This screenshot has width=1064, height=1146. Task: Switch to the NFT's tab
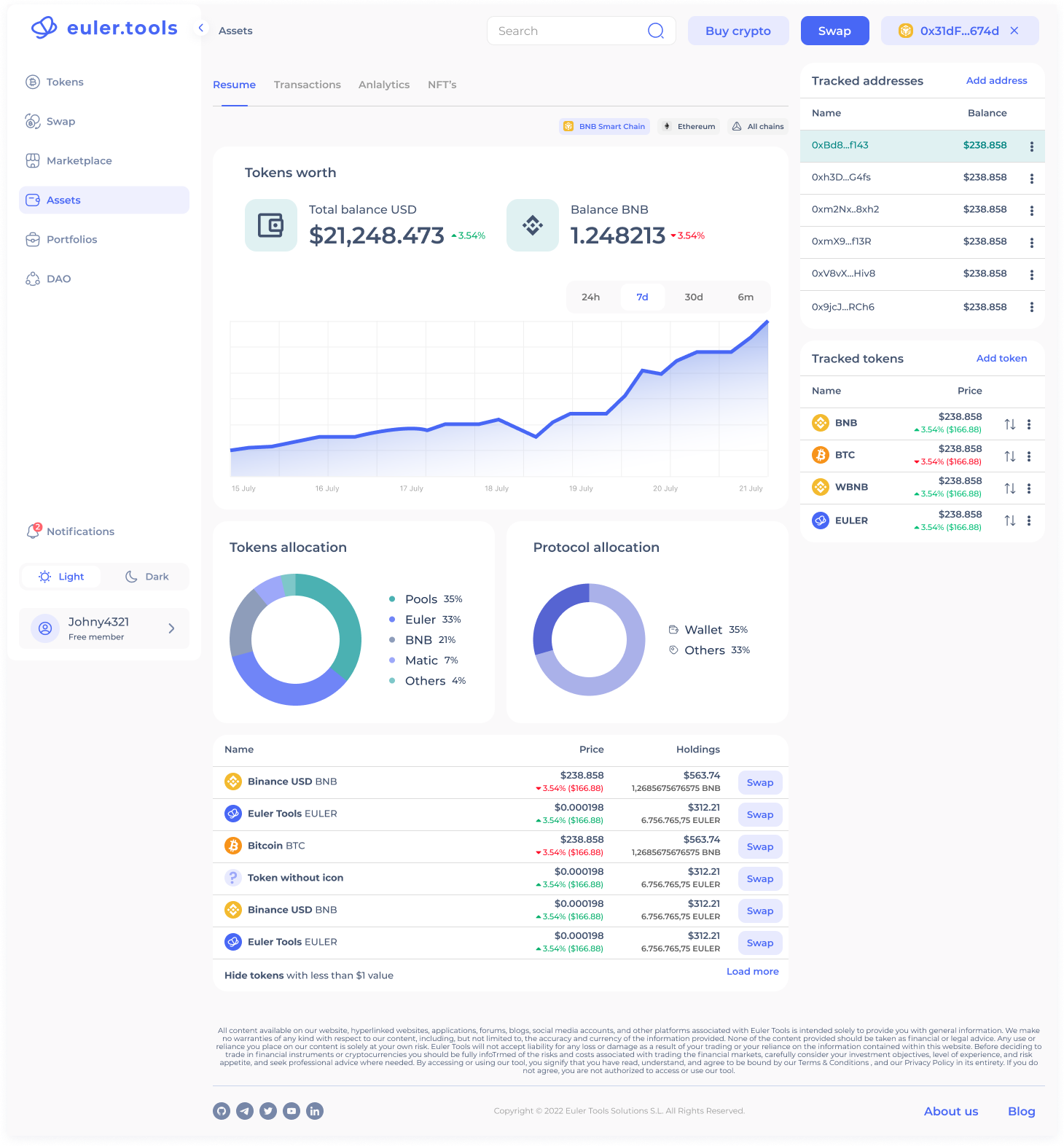tap(442, 85)
